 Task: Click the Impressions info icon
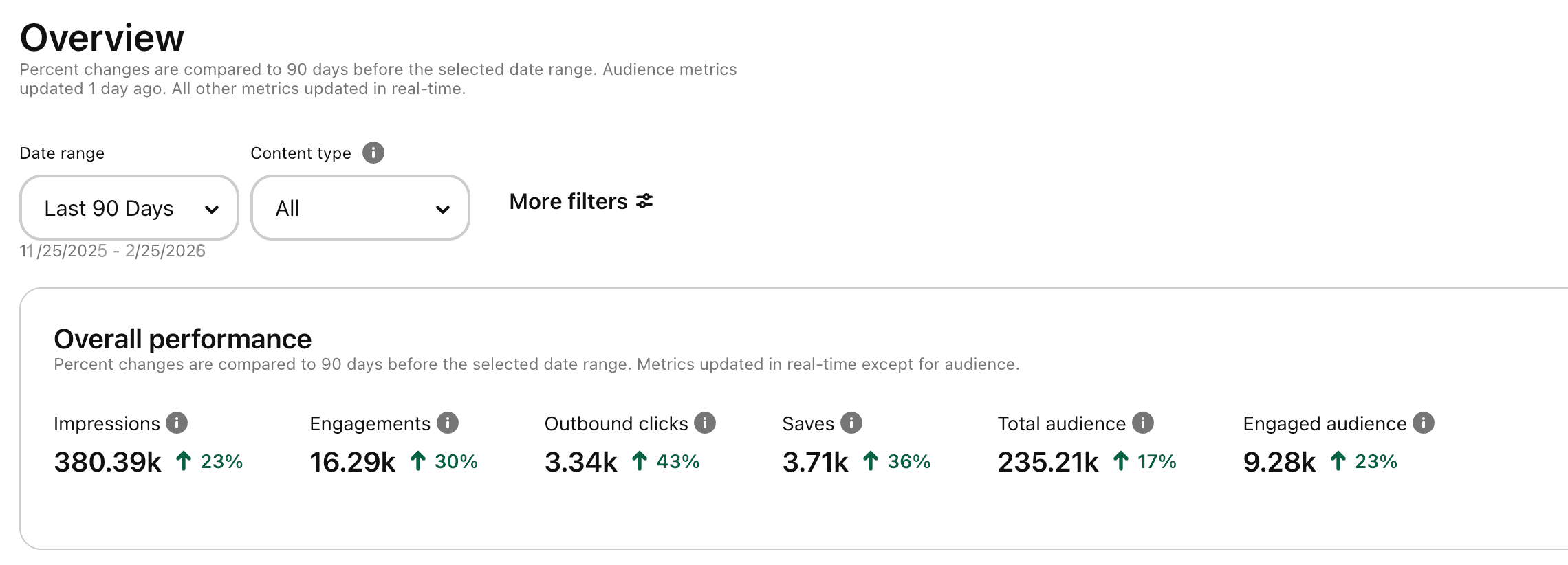click(x=177, y=423)
